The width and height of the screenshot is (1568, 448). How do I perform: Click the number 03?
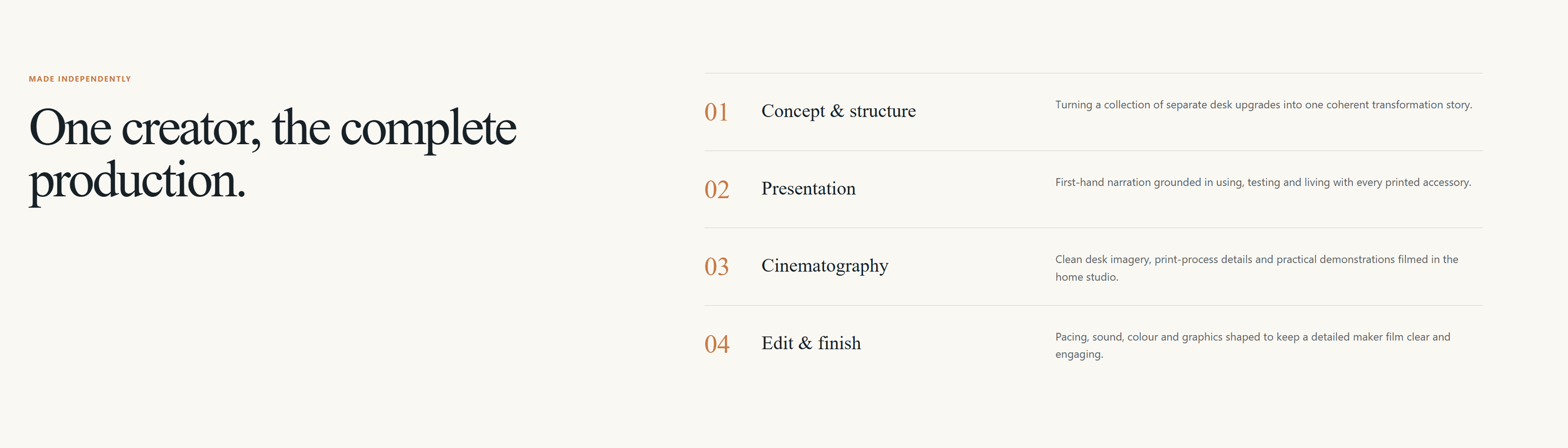(716, 267)
